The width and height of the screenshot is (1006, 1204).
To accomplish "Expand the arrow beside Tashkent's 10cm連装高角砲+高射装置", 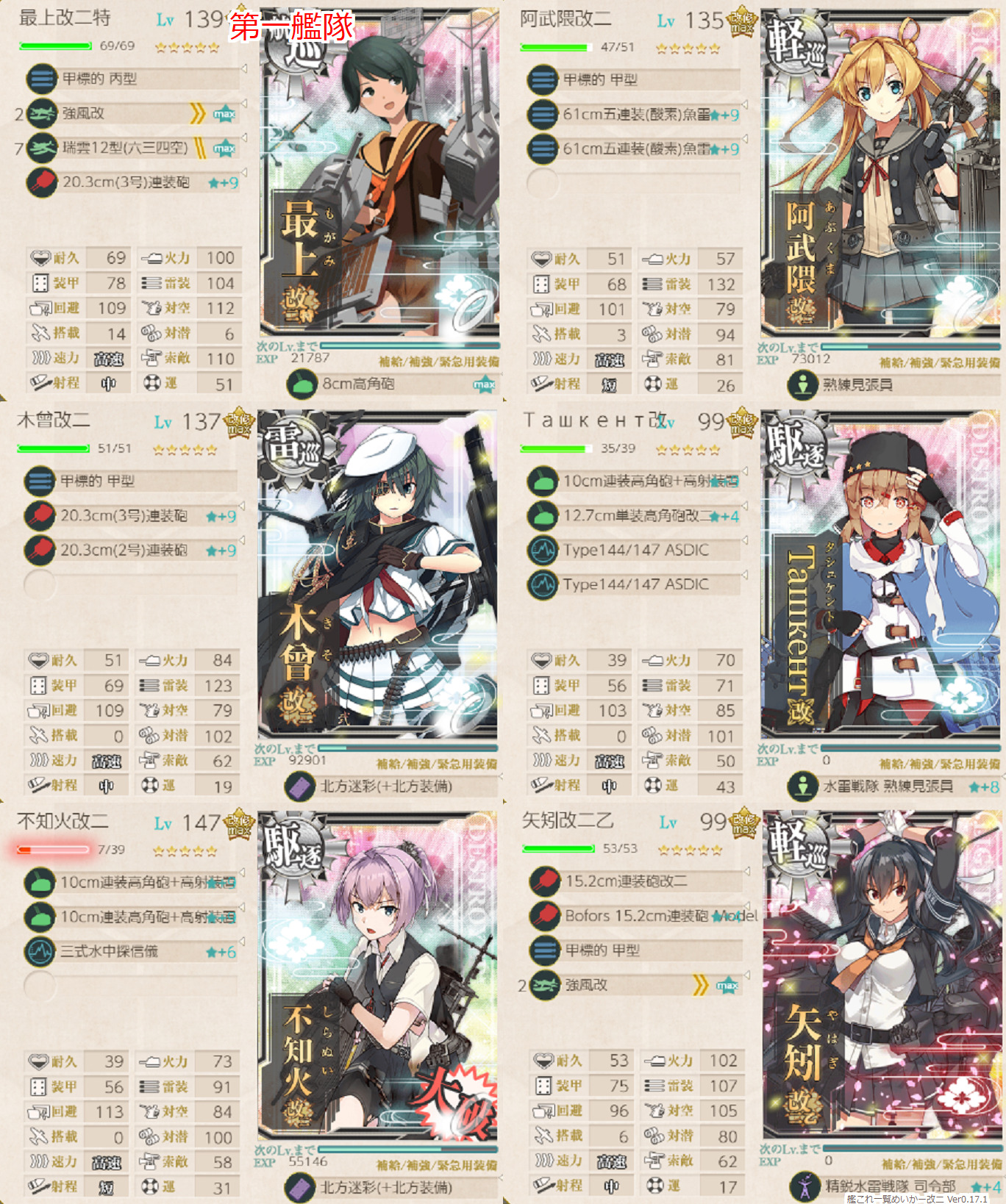I will (x=745, y=471).
